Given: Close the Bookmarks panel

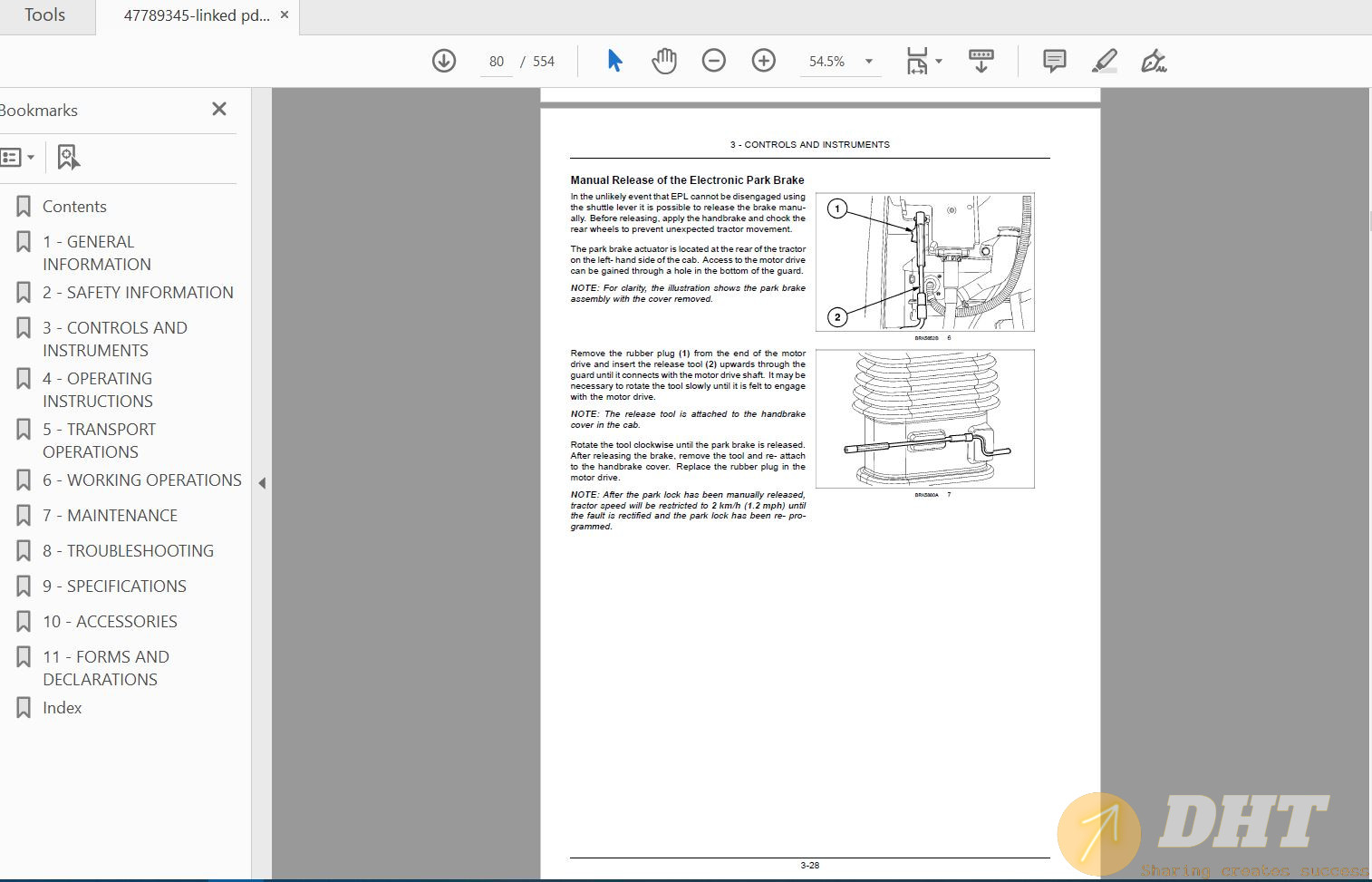Looking at the screenshot, I should (219, 109).
